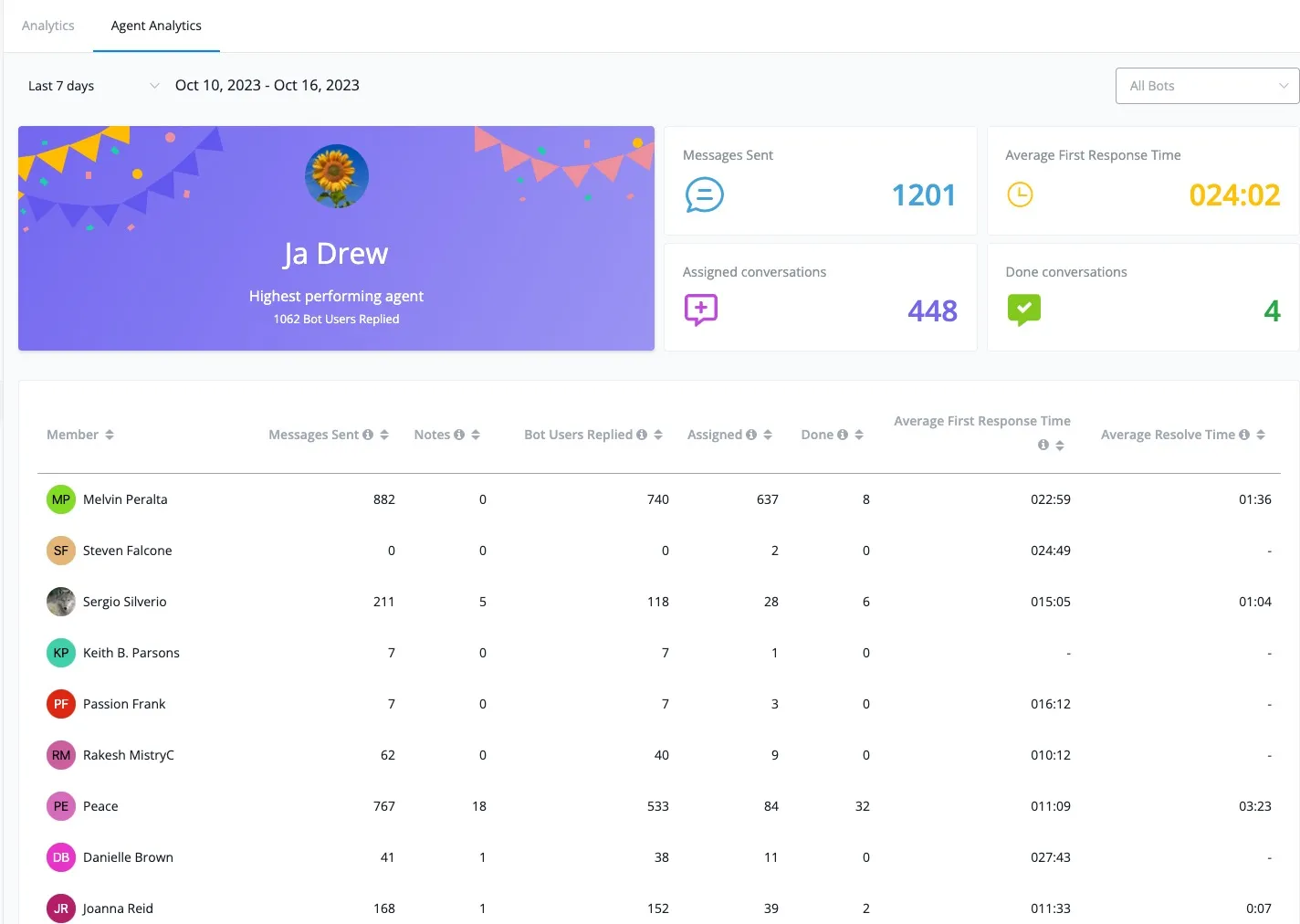Select the Rakesh MistryC member name
The height and width of the screenshot is (924, 1300).
[x=129, y=755]
